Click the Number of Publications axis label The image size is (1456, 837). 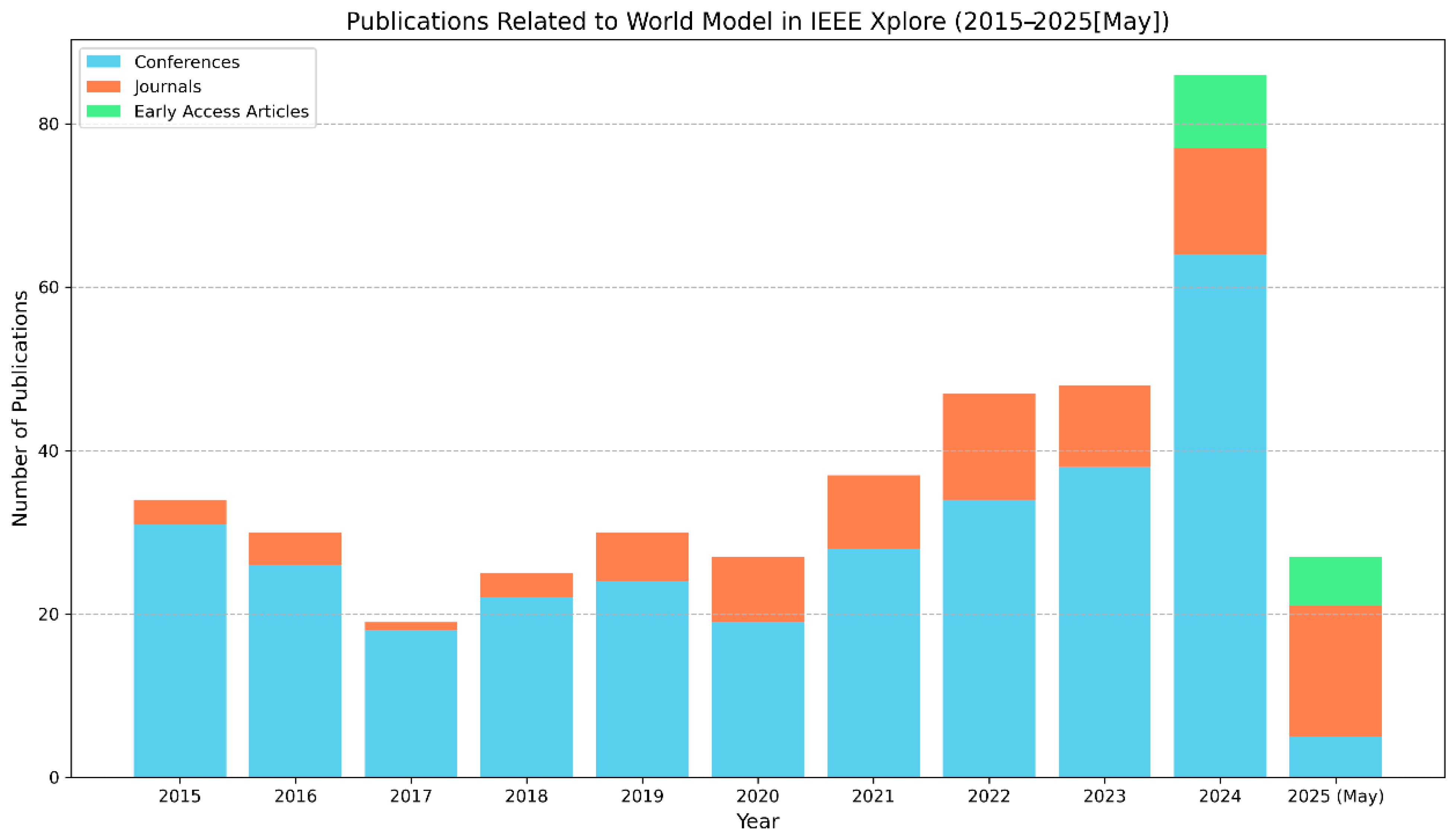pyautogui.click(x=20, y=408)
